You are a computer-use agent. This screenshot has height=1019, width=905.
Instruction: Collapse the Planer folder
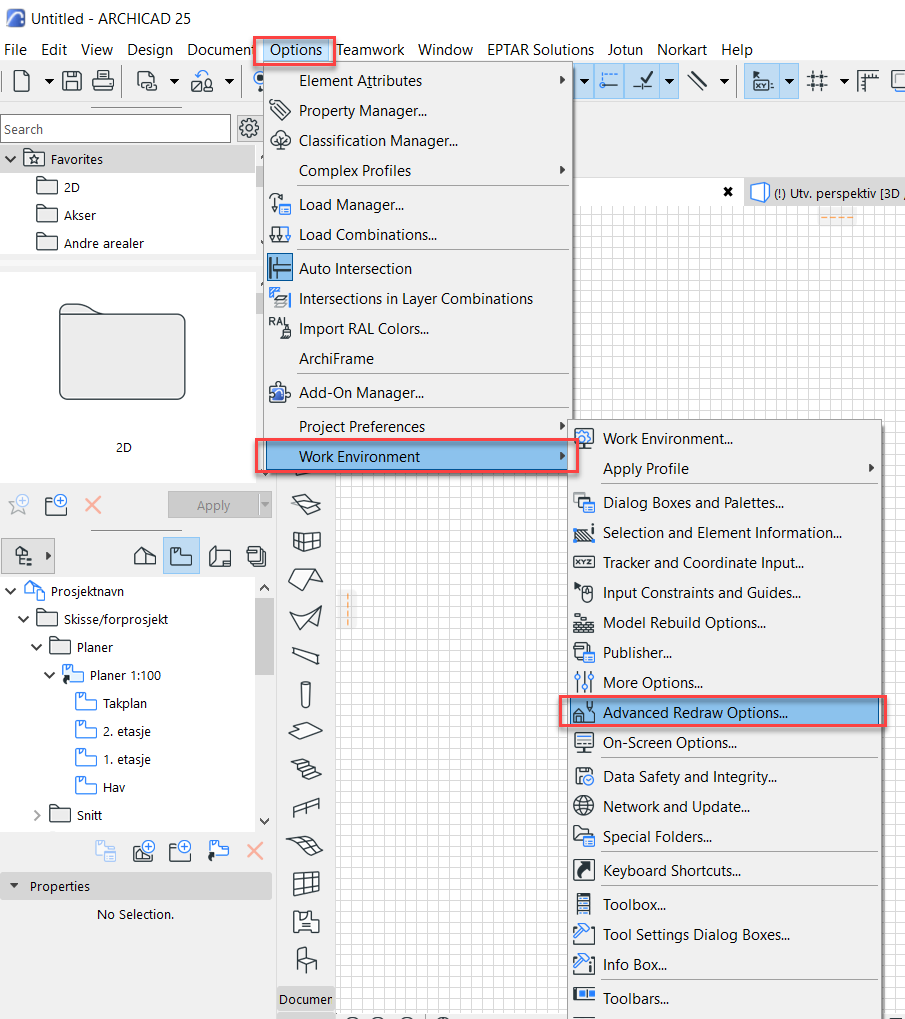[36, 647]
